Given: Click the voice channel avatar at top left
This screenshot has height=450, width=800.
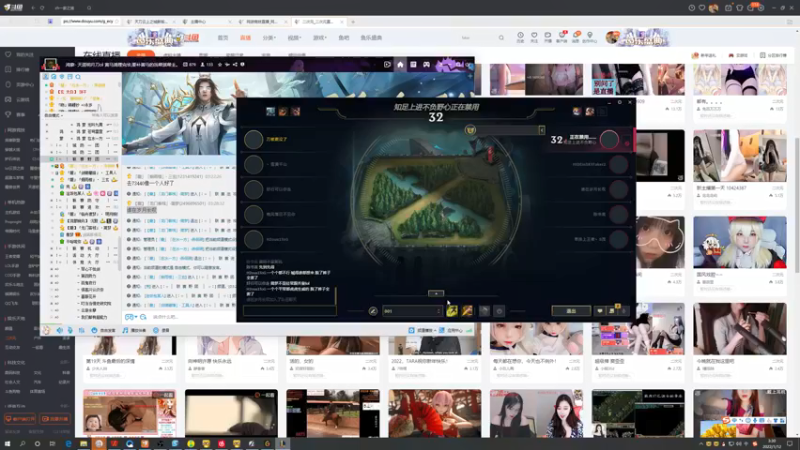Looking at the screenshot, I should pos(51,64).
